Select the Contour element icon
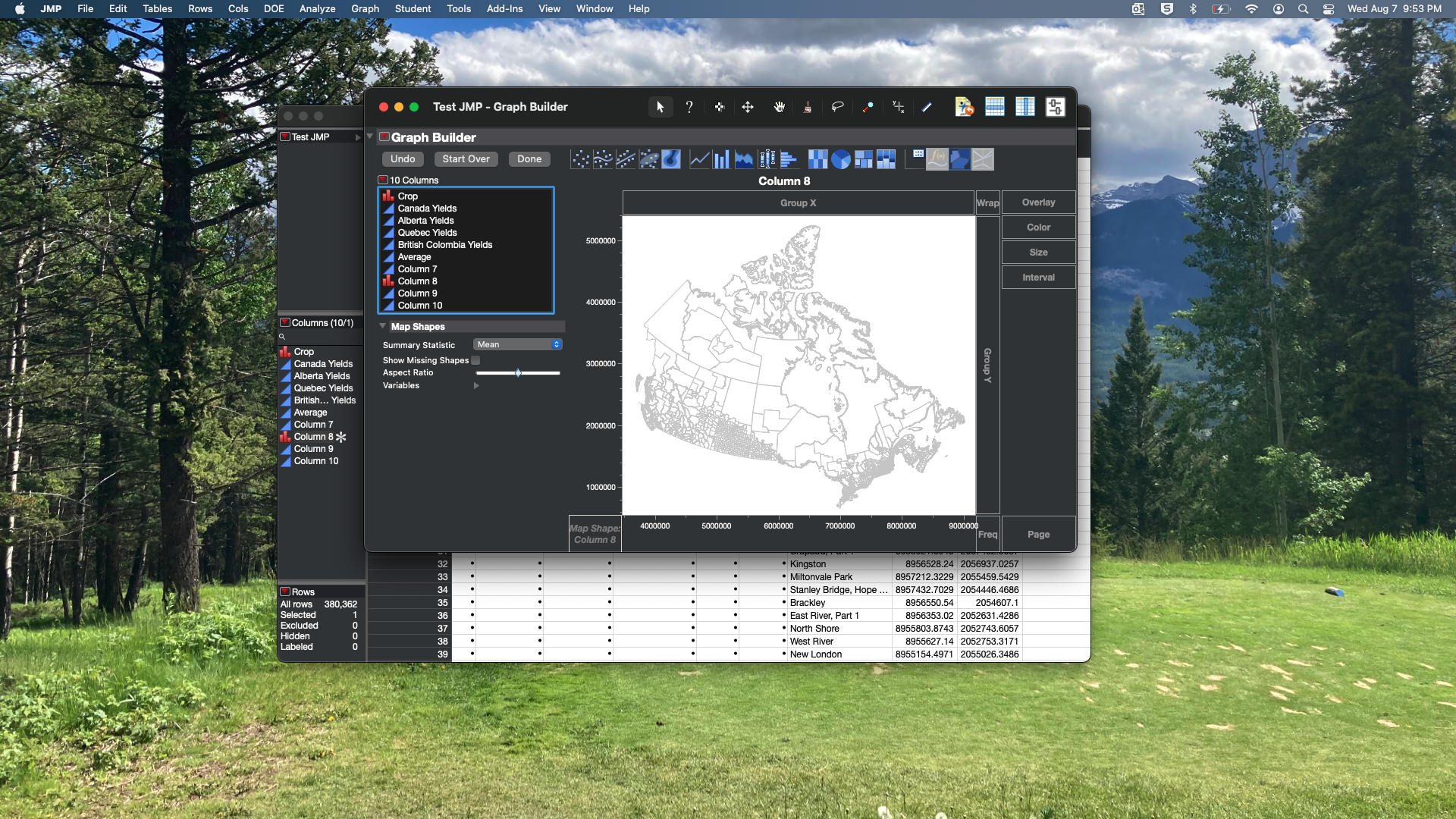This screenshot has height=819, width=1456. coord(671,159)
